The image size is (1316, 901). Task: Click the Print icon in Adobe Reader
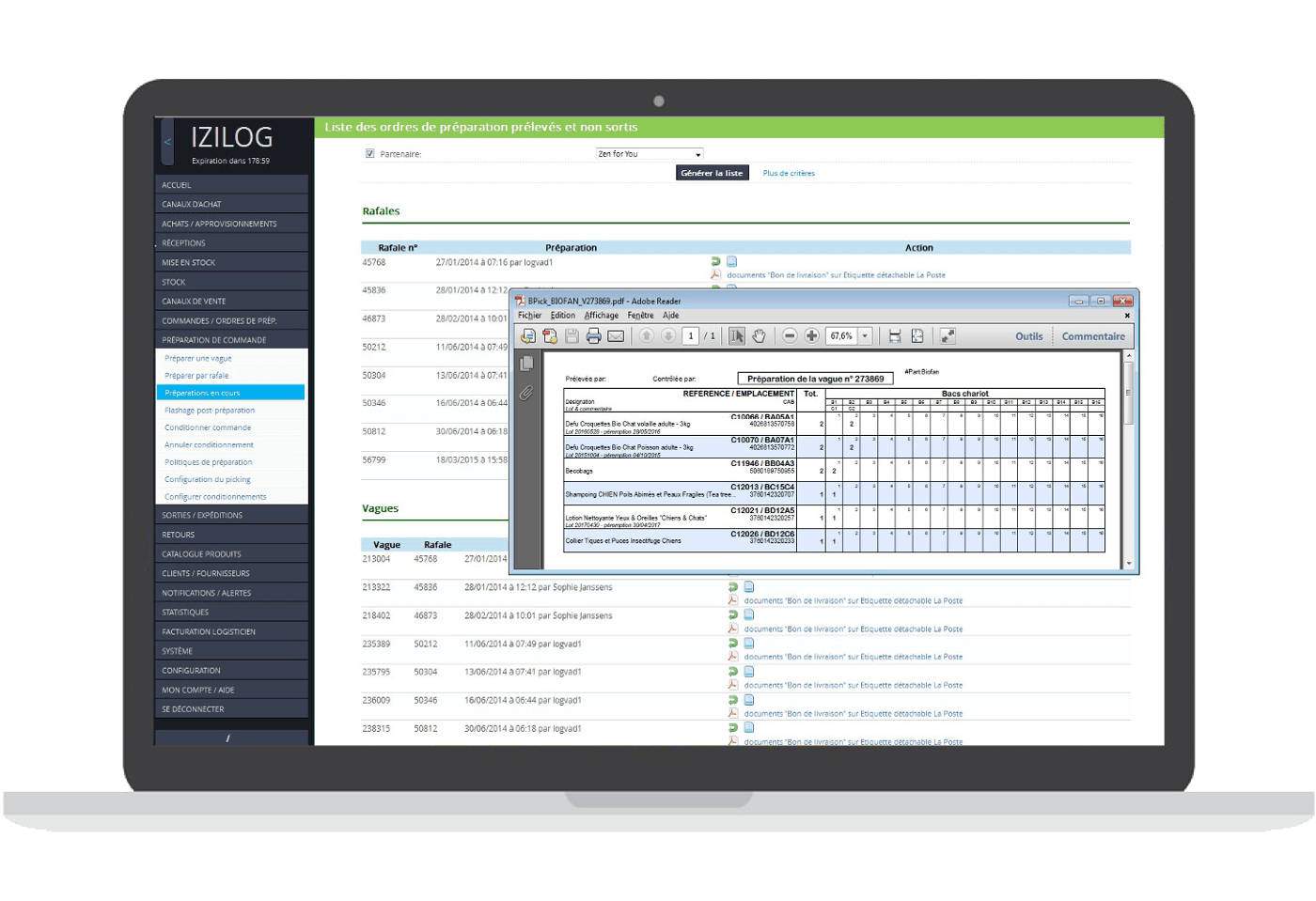pos(593,336)
